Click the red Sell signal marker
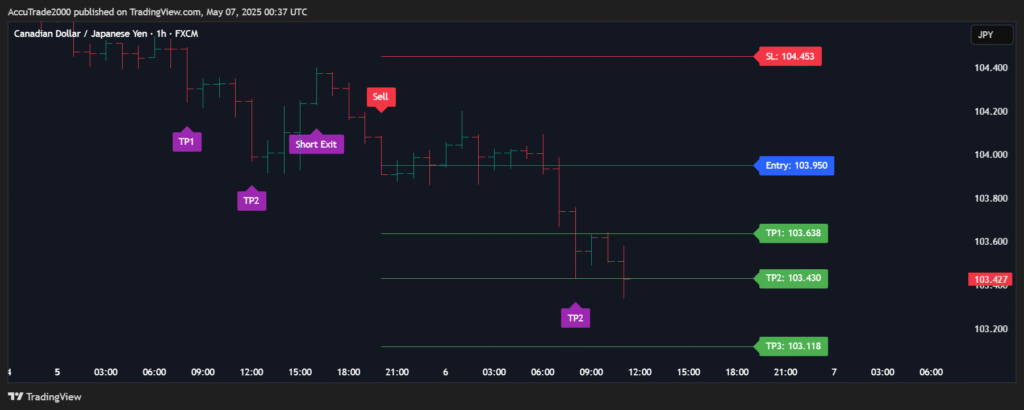The image size is (1024, 410). point(380,97)
